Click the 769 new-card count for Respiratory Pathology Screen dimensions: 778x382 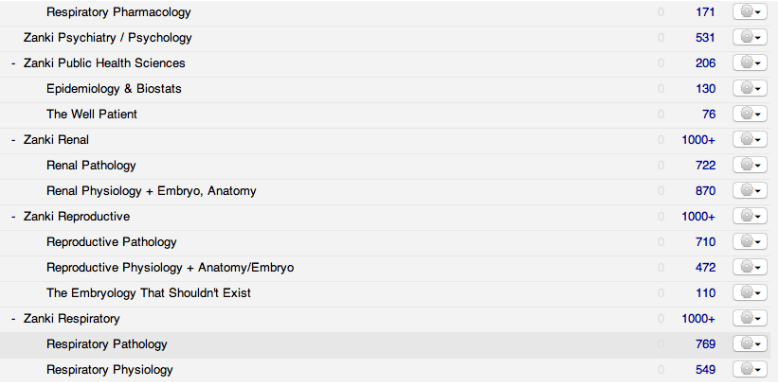click(x=705, y=344)
